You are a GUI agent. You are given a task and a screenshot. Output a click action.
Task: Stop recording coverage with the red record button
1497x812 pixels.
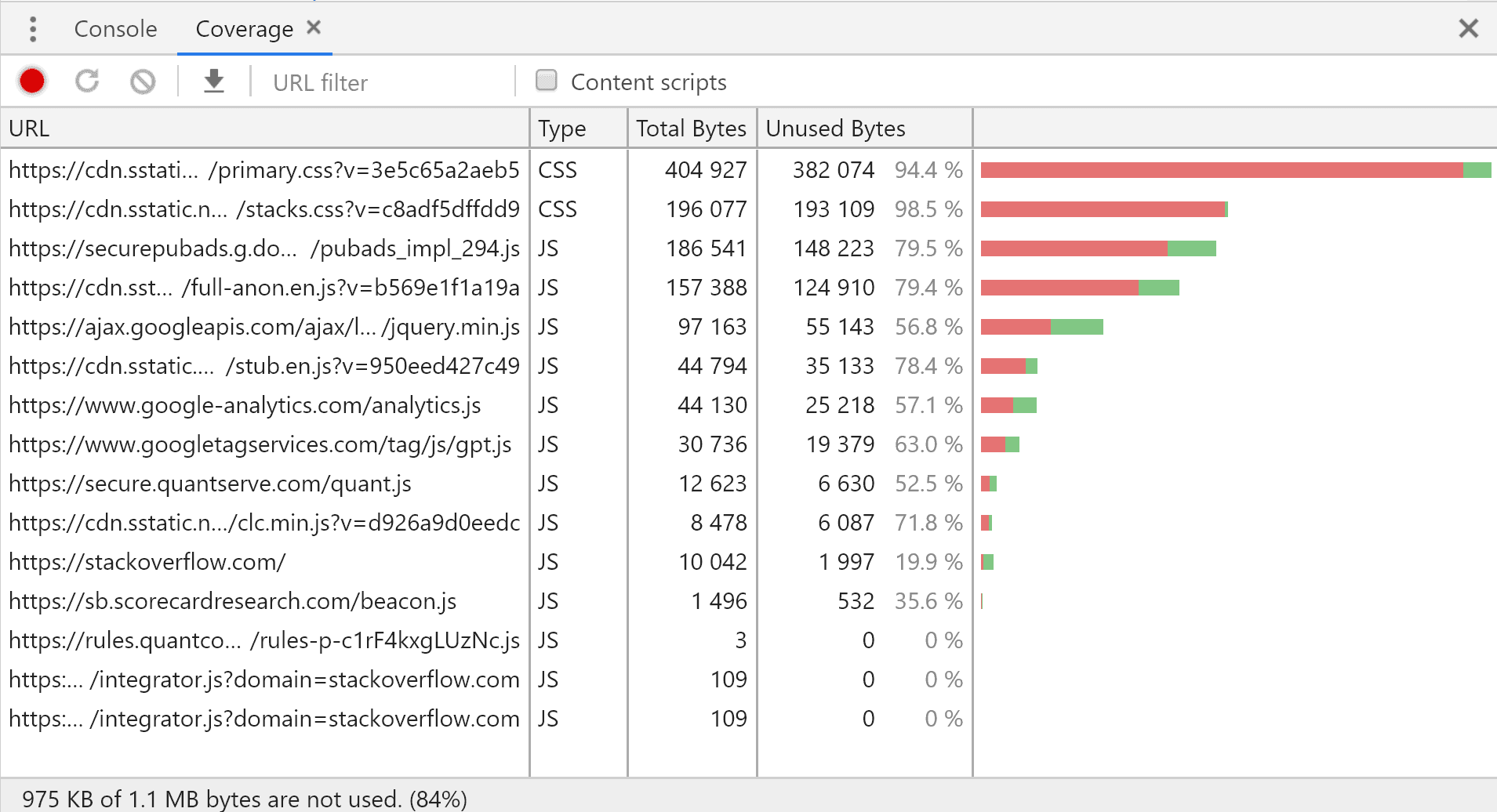click(32, 82)
